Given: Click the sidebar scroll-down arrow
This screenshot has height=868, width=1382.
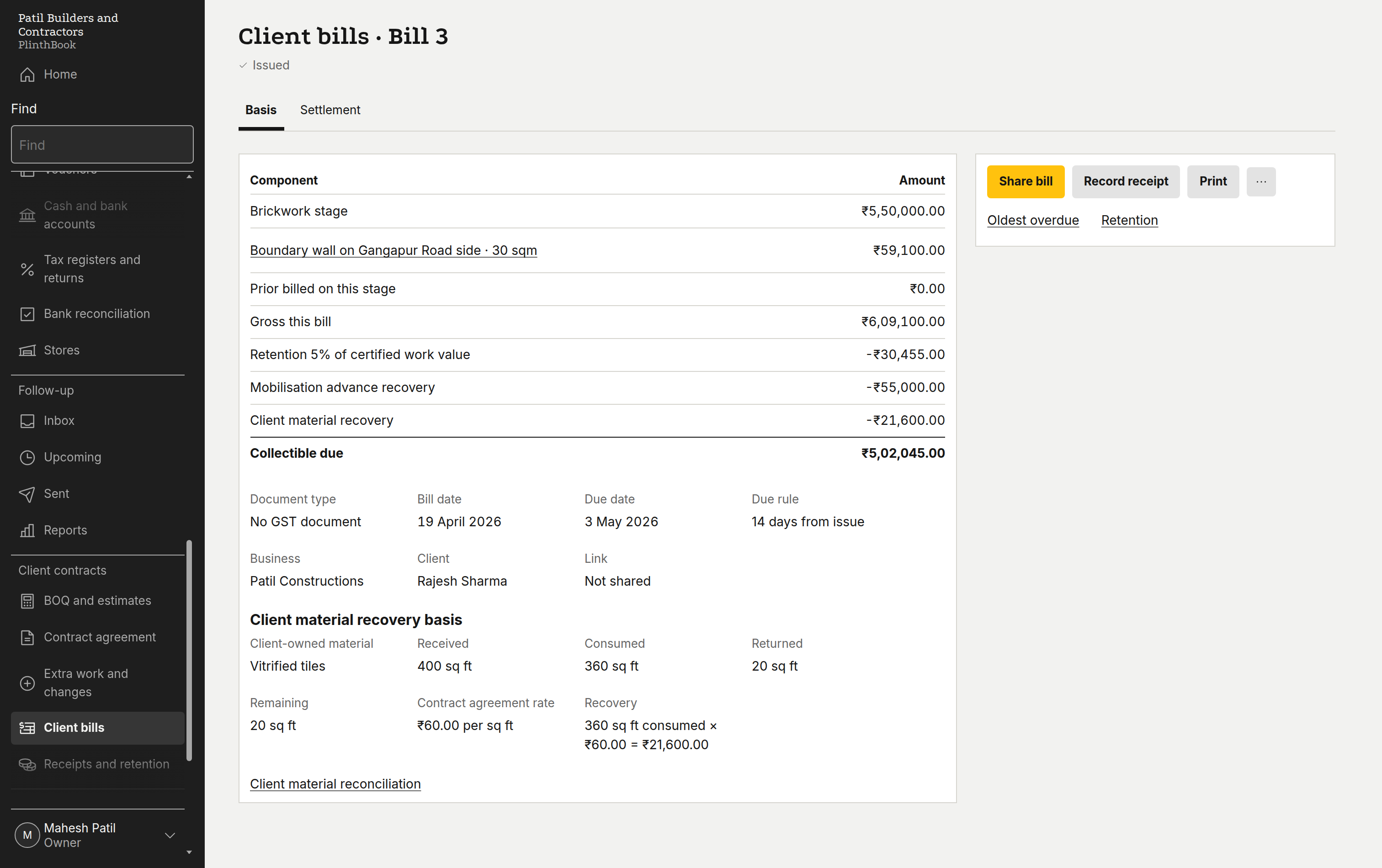Looking at the screenshot, I should click(189, 852).
